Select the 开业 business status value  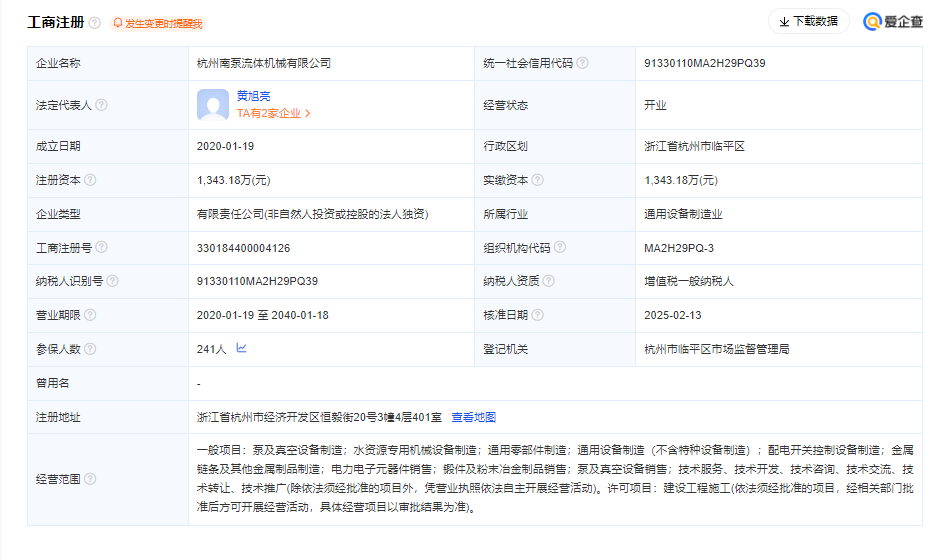(x=655, y=105)
